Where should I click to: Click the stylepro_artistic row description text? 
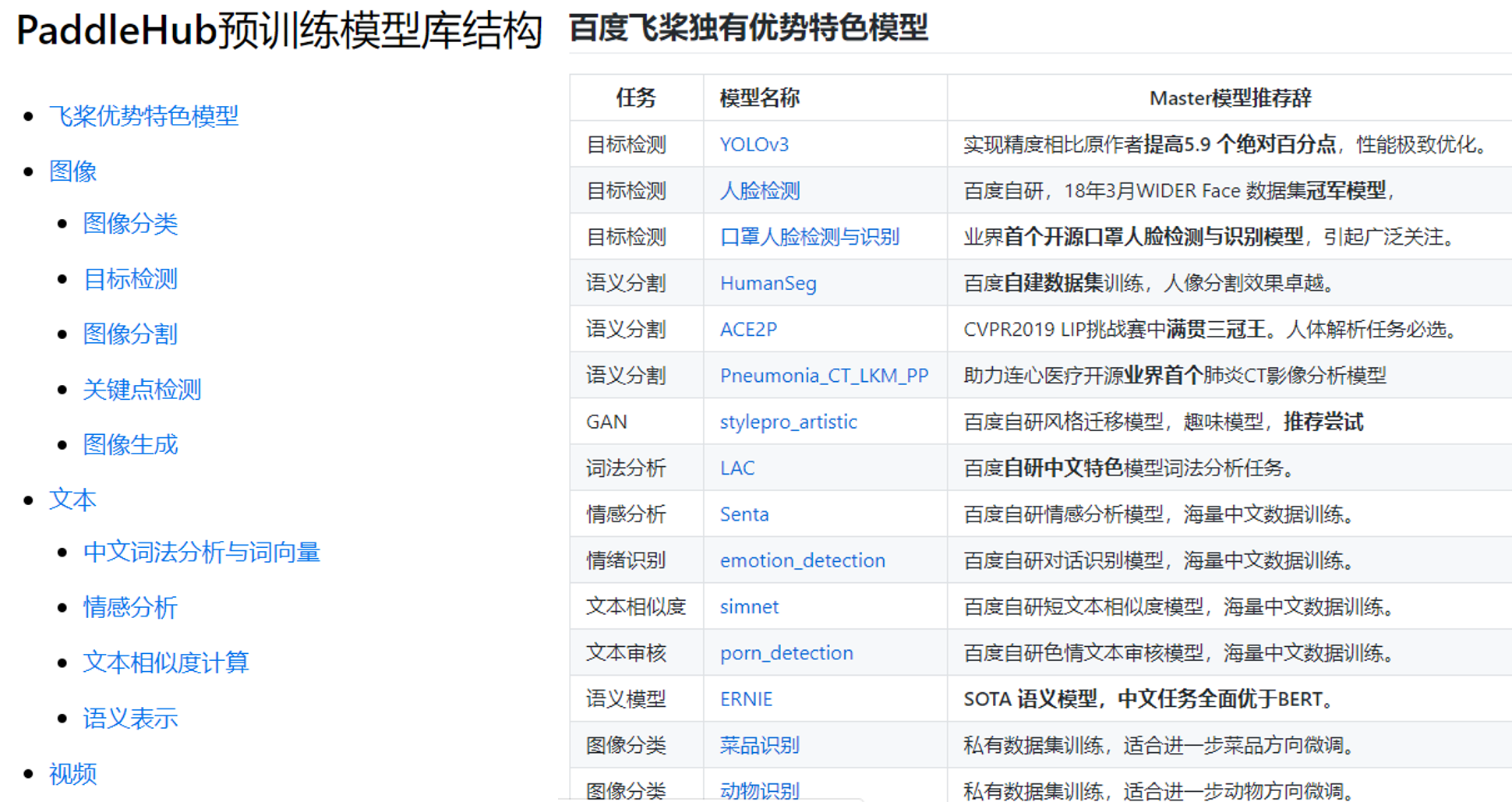click(x=1163, y=422)
